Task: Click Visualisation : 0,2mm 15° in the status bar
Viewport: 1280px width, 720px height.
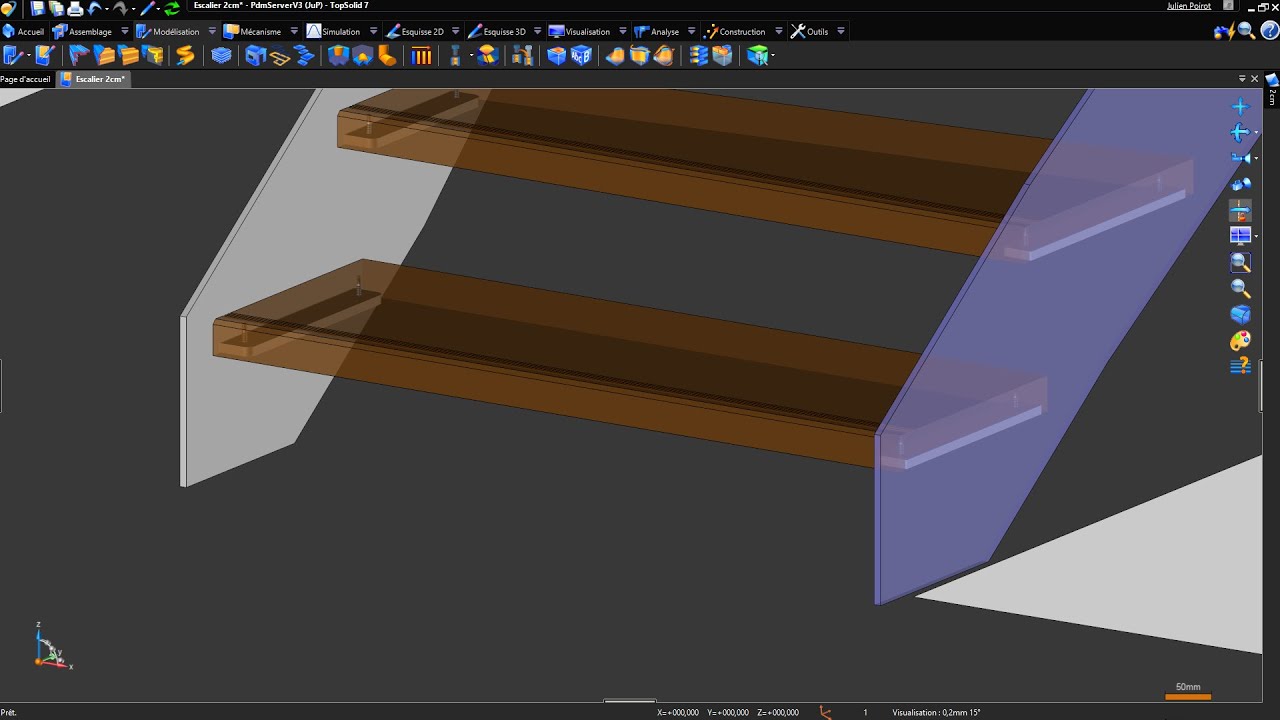Action: [936, 713]
